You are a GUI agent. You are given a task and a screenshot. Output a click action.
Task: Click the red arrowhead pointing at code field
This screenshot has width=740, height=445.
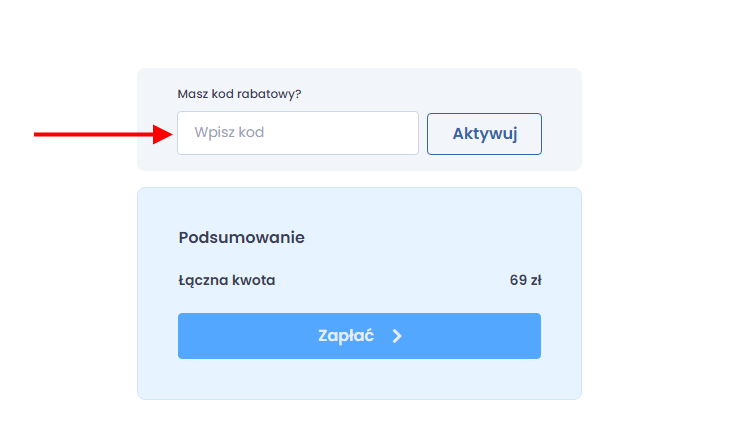pos(163,134)
